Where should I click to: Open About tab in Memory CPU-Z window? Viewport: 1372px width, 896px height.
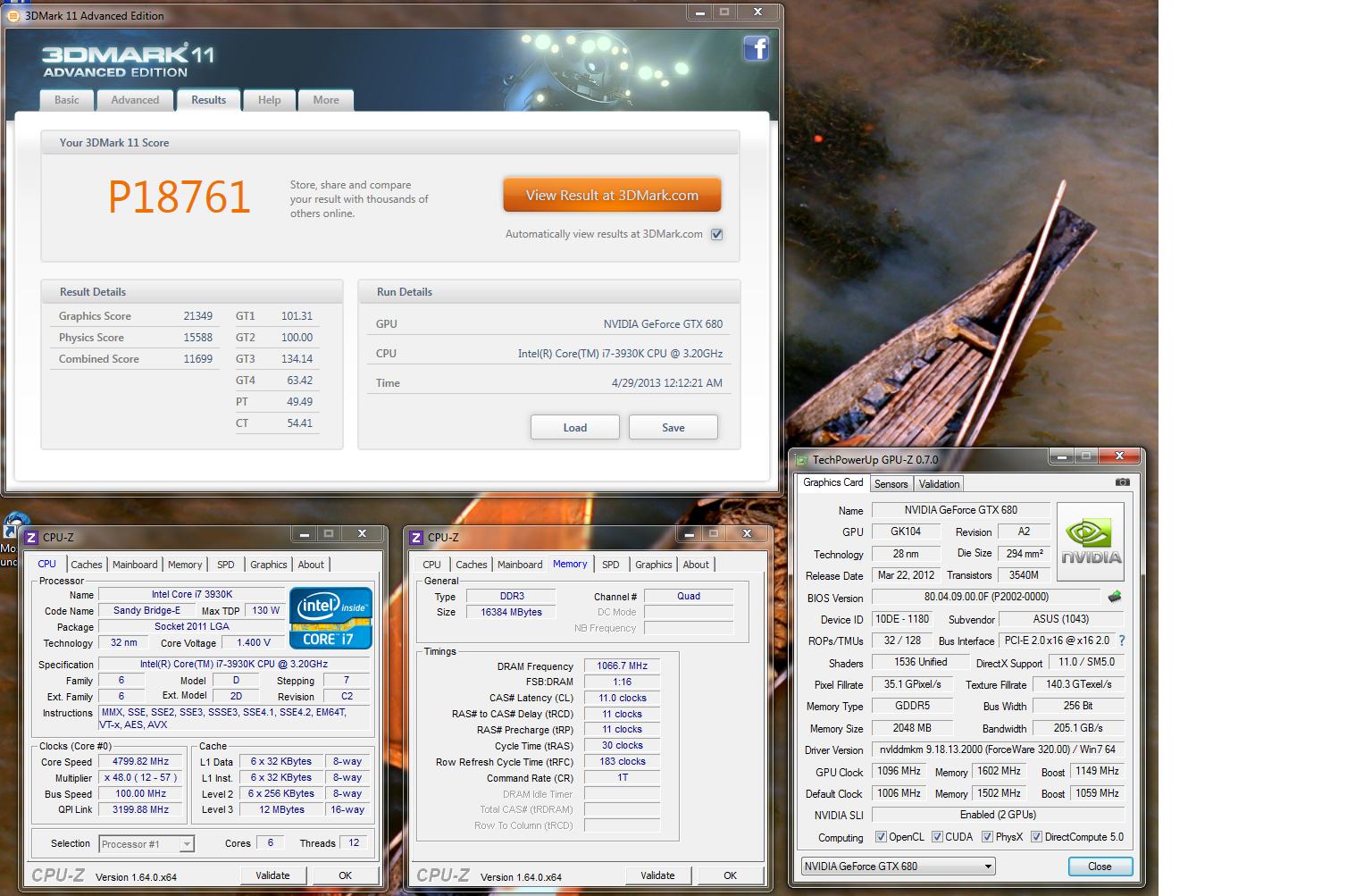(x=696, y=565)
